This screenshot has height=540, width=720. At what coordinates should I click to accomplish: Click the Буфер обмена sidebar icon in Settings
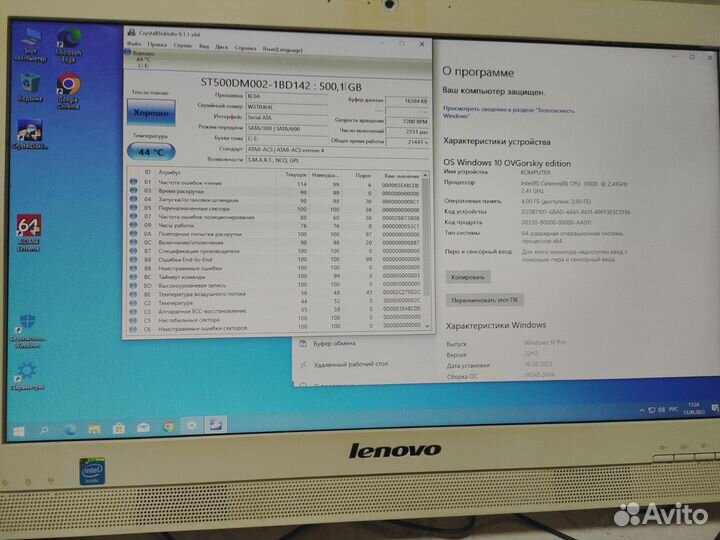[303, 343]
